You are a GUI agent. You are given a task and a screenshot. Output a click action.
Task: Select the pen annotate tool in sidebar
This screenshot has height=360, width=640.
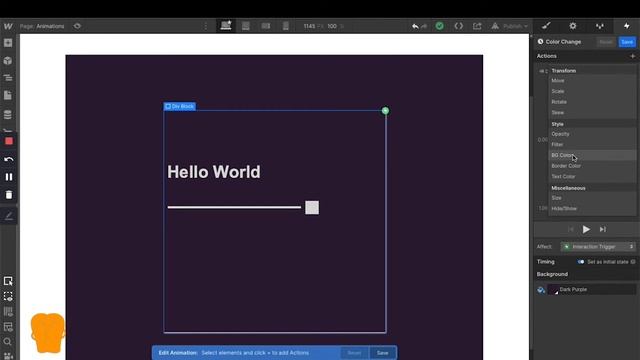click(x=9, y=216)
